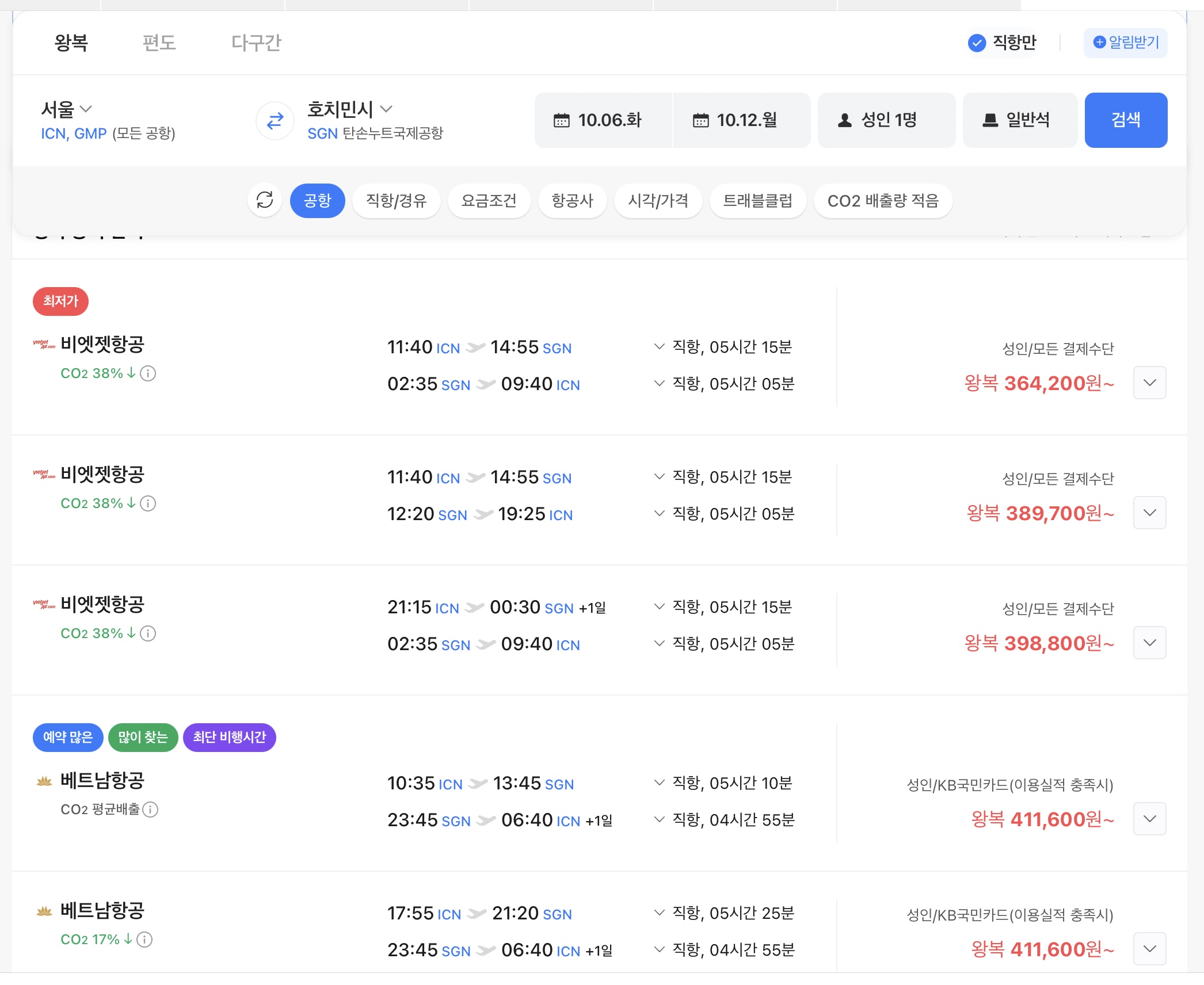Click the passenger icon for 성인 1명
This screenshot has width=1204, height=985.
(x=844, y=120)
